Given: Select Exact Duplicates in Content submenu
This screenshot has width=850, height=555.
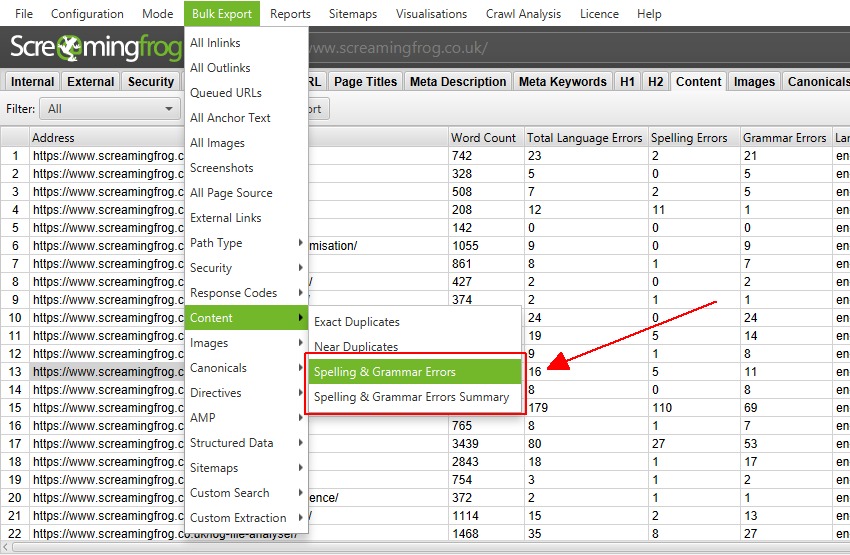Looking at the screenshot, I should pyautogui.click(x=357, y=322).
